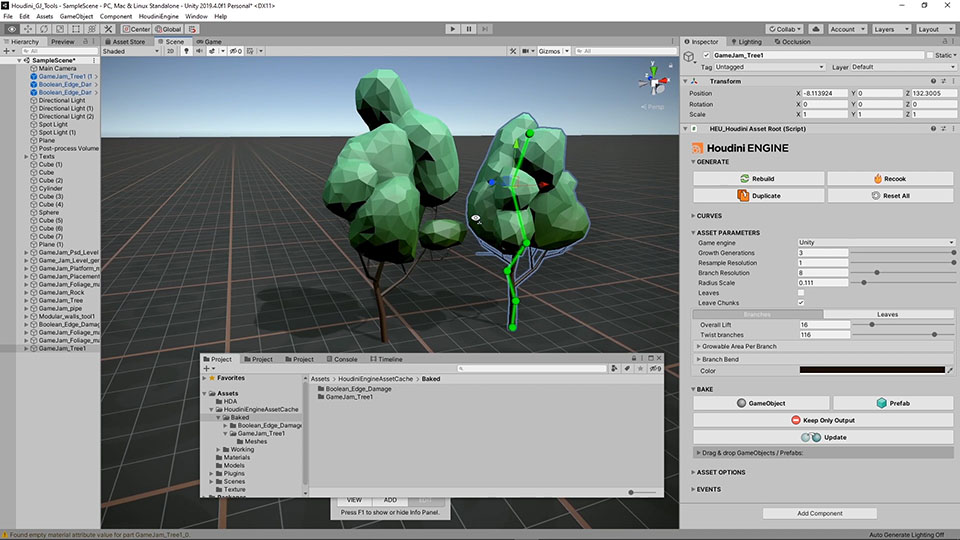Open the Layout dropdown button
Image resolution: width=960 pixels, height=540 pixels.
[x=935, y=29]
